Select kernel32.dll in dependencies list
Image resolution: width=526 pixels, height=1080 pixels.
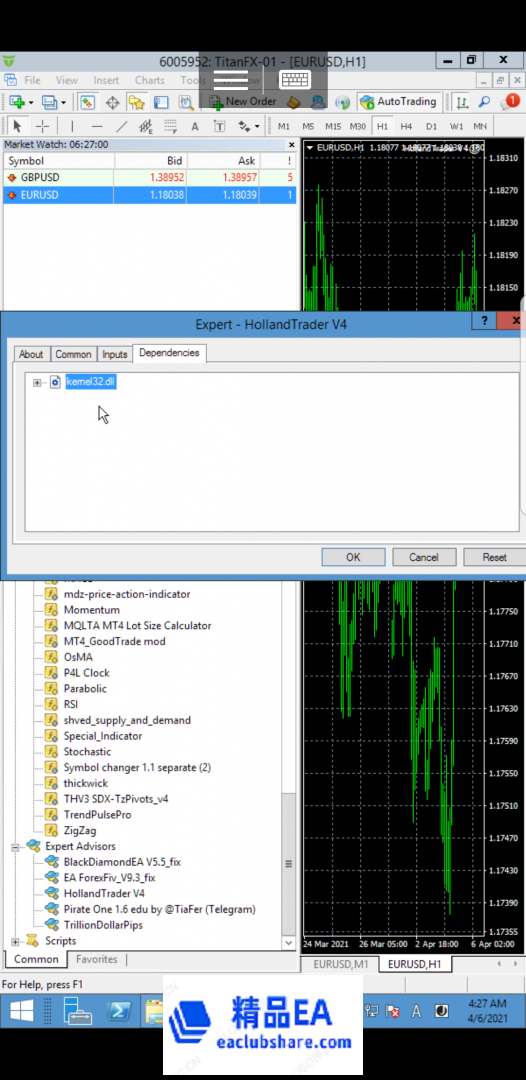coord(91,382)
